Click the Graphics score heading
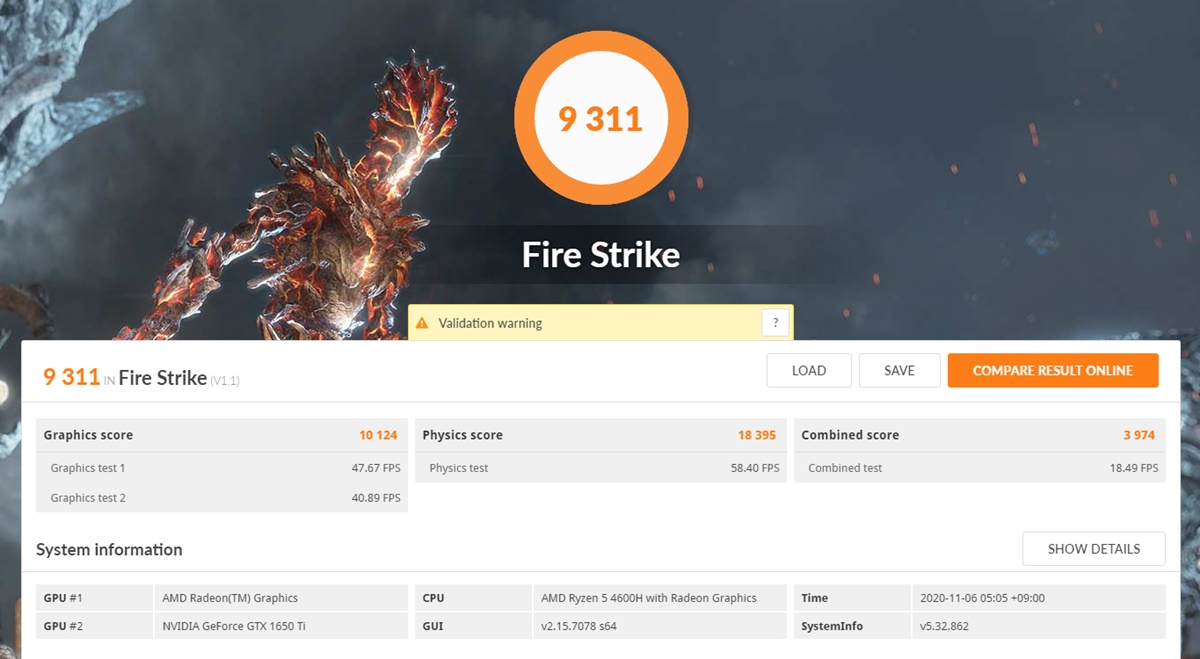Viewport: 1200px width, 659px height. click(x=88, y=435)
